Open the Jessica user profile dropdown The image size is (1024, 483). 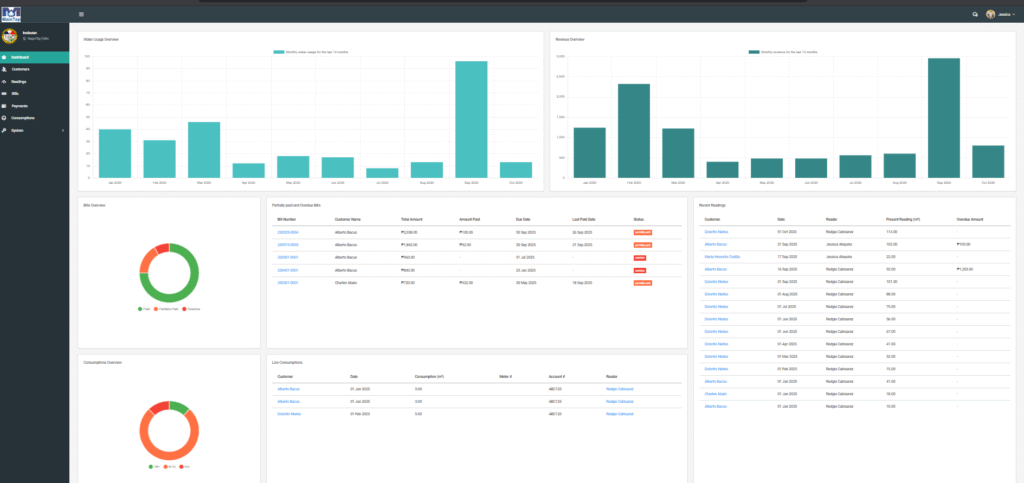pos(1001,14)
